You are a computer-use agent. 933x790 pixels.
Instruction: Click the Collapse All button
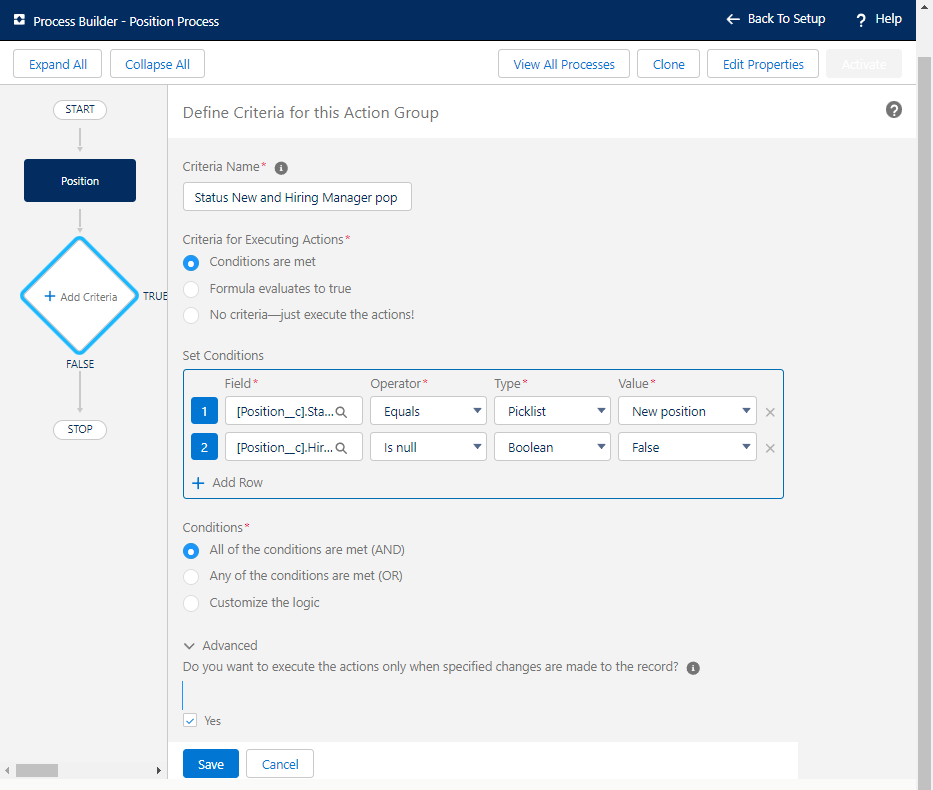click(x=157, y=64)
